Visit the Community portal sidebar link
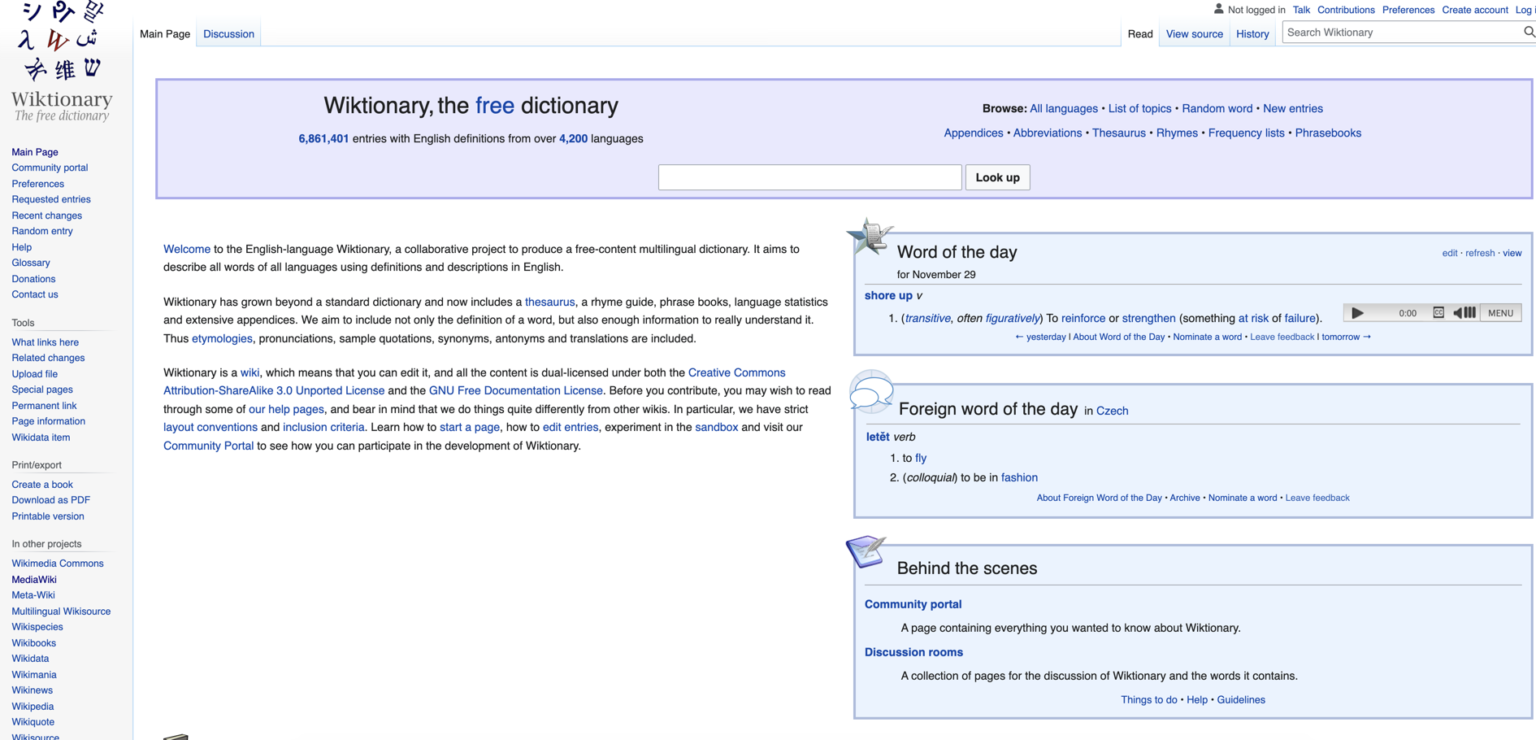 (x=49, y=167)
